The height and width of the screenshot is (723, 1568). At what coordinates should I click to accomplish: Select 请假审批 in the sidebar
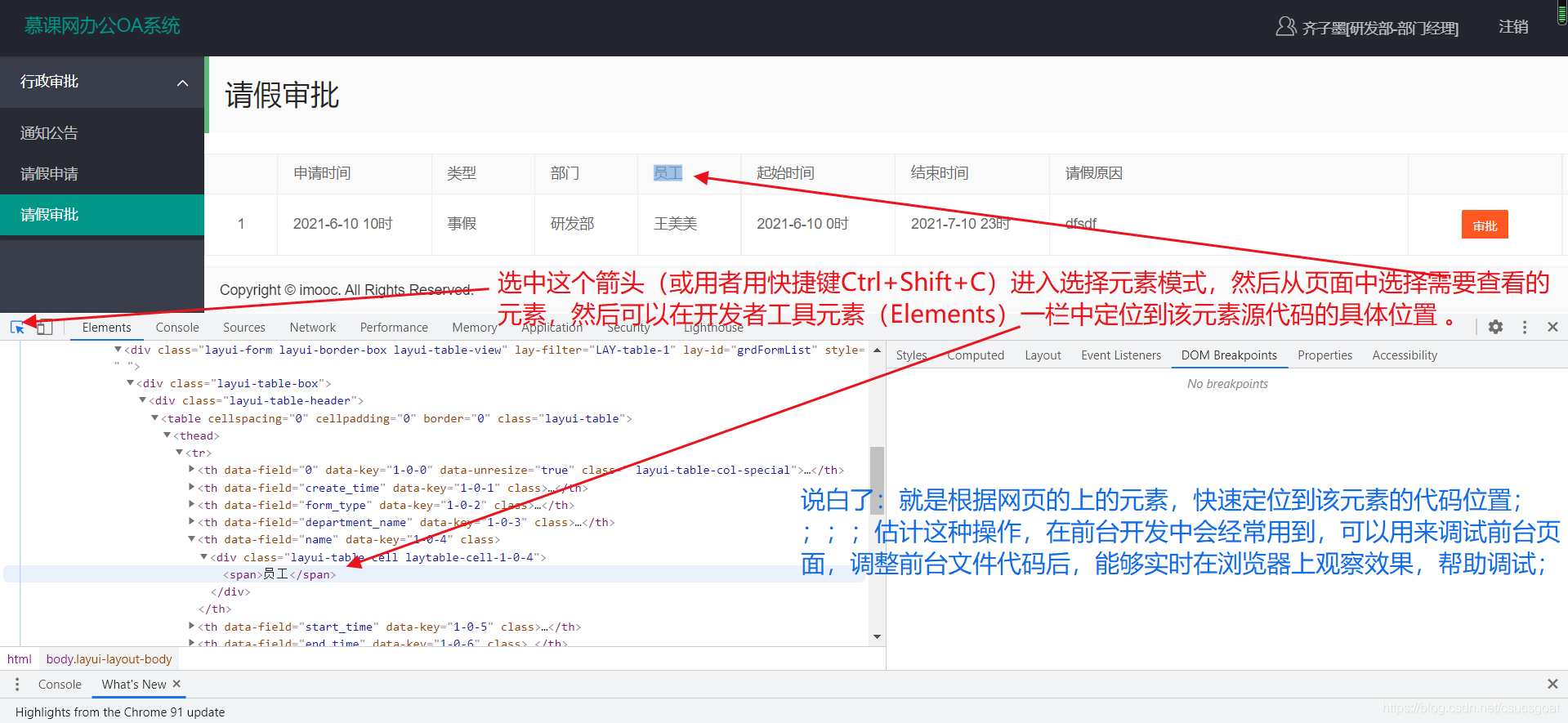102,215
